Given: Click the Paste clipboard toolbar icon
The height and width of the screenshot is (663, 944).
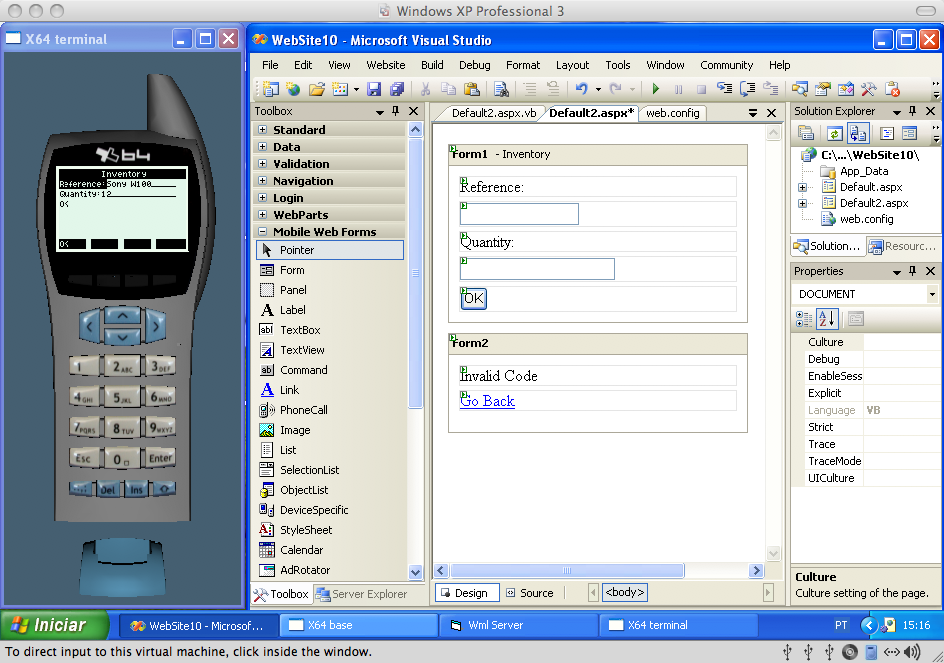Looking at the screenshot, I should [x=471, y=89].
